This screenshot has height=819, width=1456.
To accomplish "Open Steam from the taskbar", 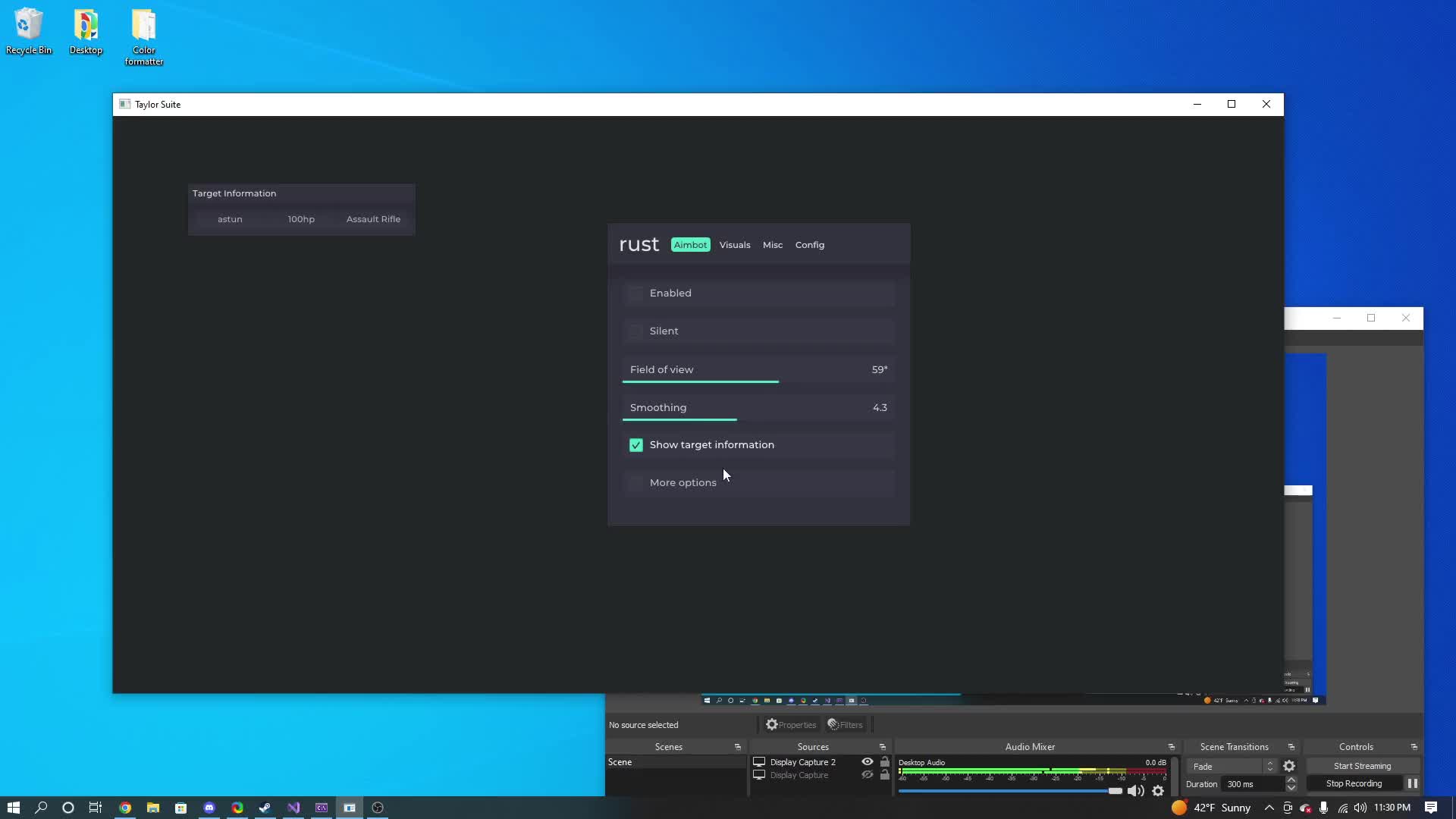I will point(265,808).
